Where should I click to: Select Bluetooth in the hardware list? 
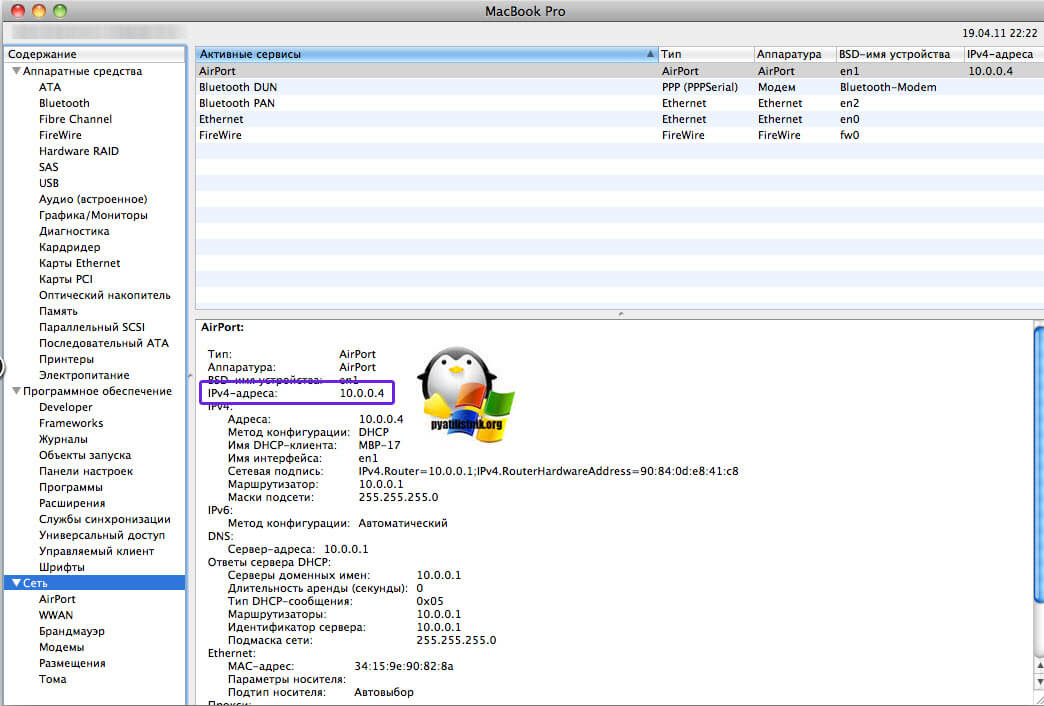coord(64,103)
